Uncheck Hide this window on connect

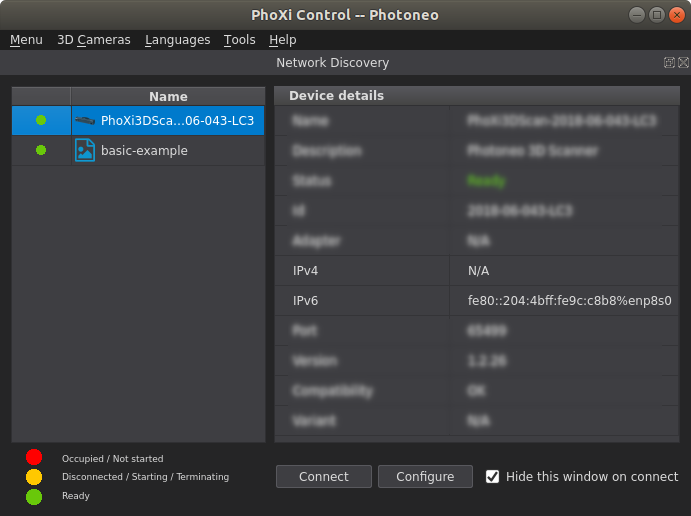pos(492,476)
